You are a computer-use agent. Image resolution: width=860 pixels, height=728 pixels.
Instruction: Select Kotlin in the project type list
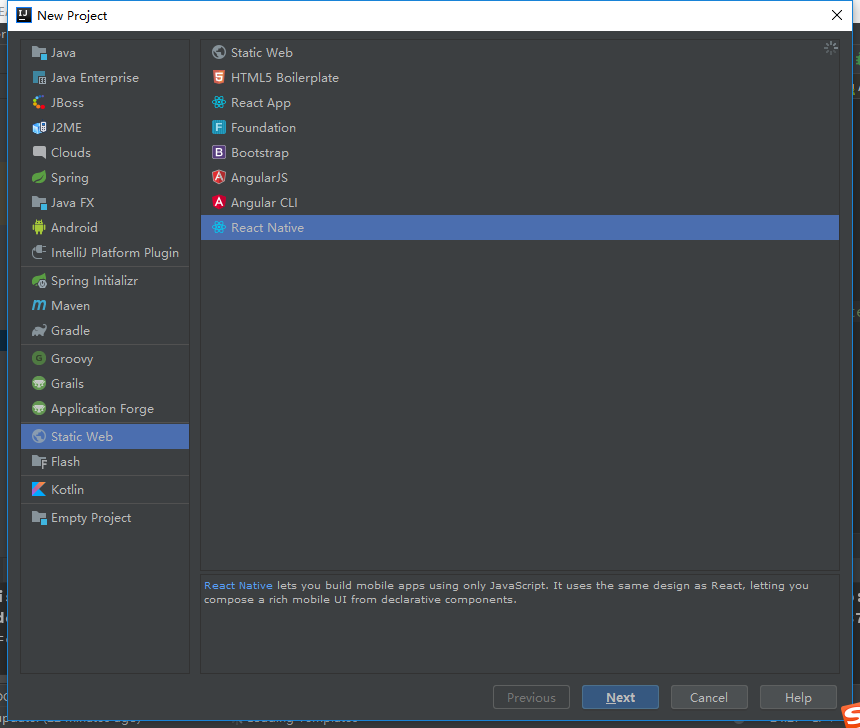point(69,489)
